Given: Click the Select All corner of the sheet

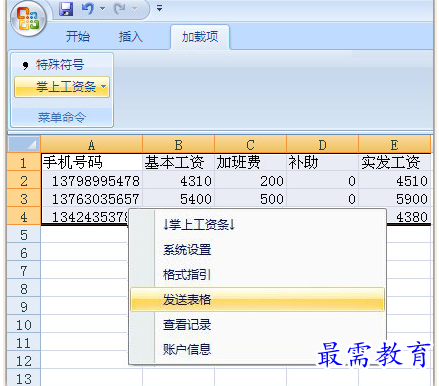Looking at the screenshot, I should coord(24,145).
